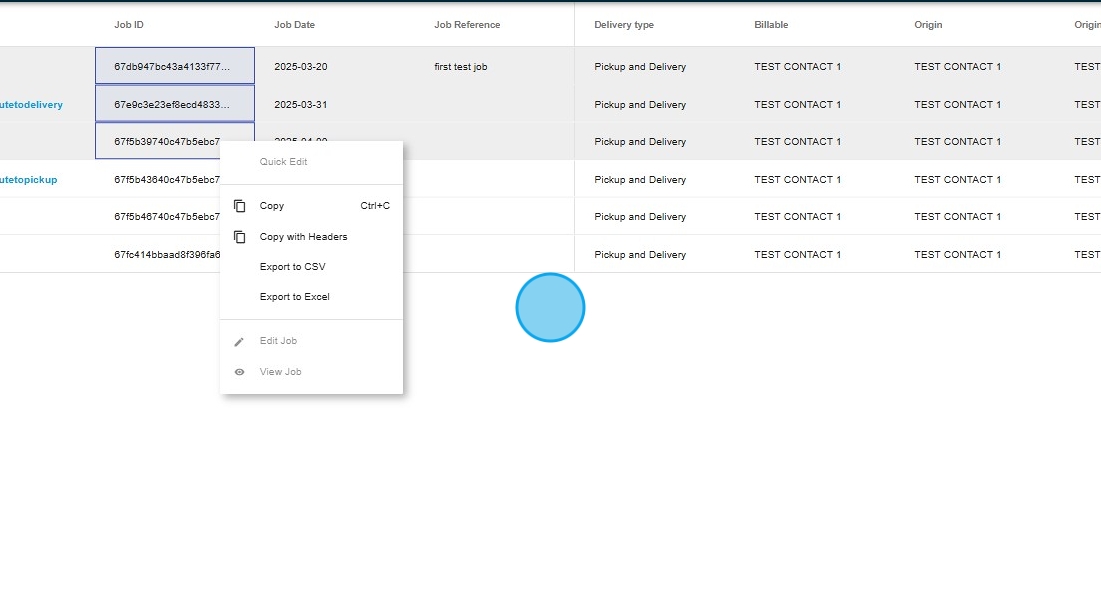Image resolution: width=1101 pixels, height=615 pixels.
Task: Click the View Job eye icon
Action: click(239, 372)
